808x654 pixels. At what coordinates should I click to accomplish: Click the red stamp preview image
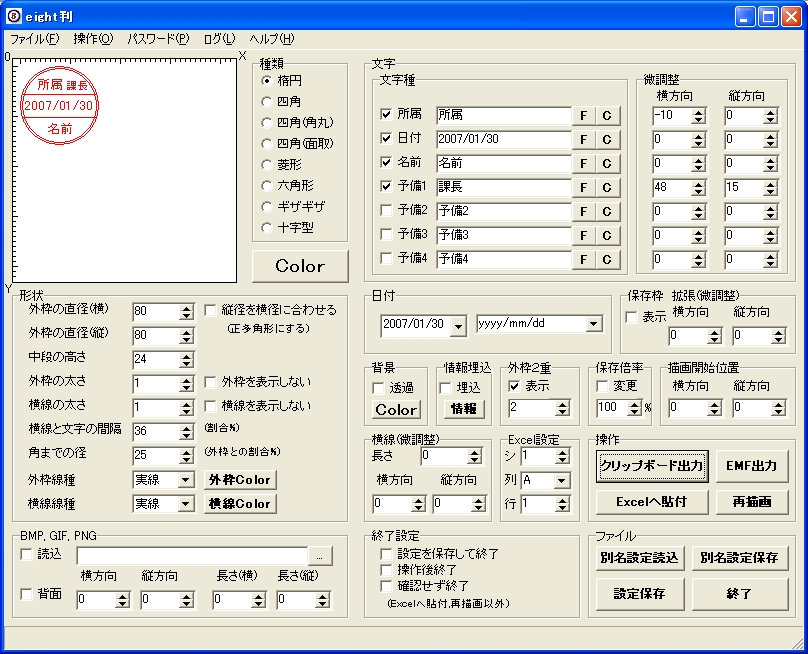(60, 105)
